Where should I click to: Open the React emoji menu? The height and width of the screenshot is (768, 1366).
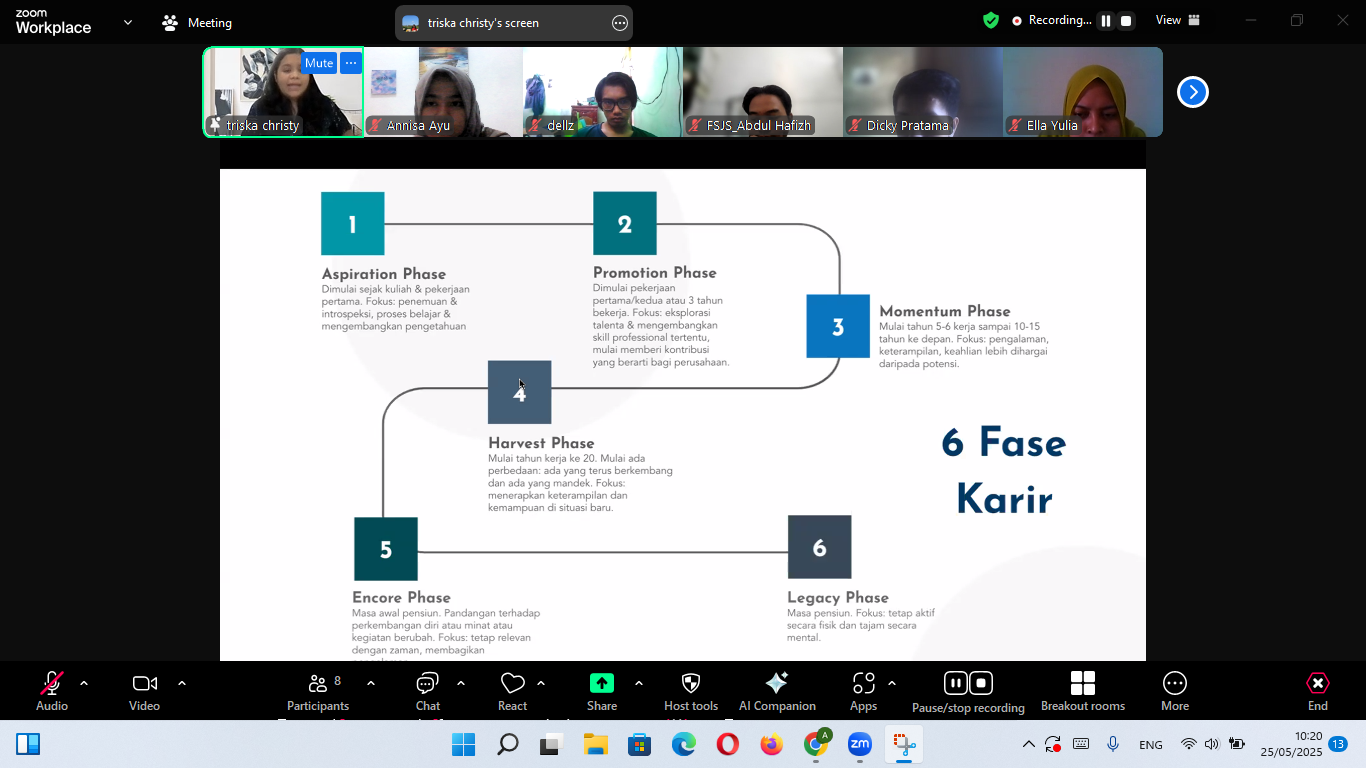click(x=513, y=691)
